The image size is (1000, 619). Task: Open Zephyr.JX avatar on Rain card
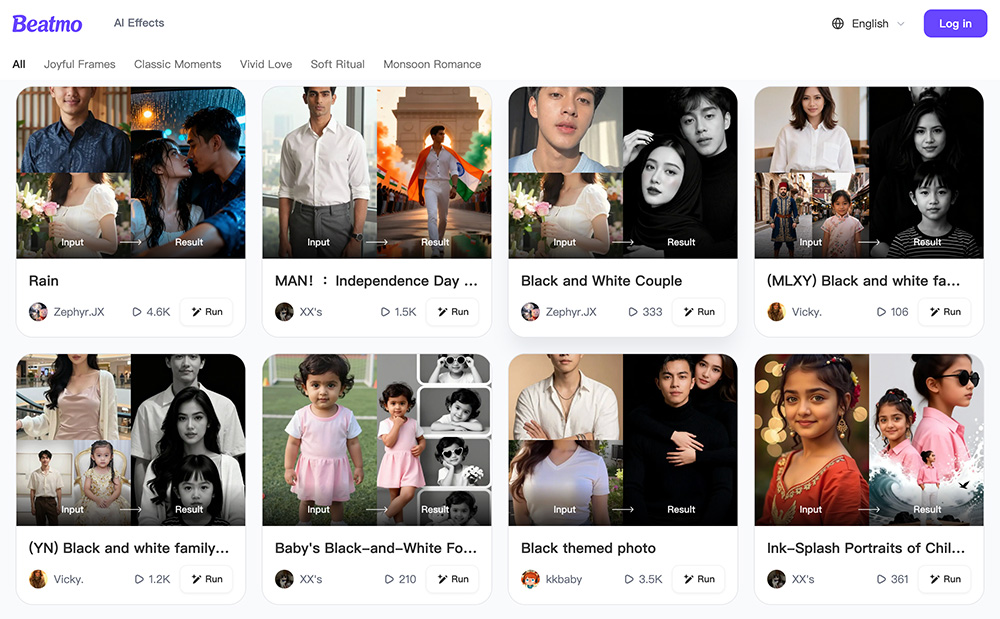pos(38,312)
